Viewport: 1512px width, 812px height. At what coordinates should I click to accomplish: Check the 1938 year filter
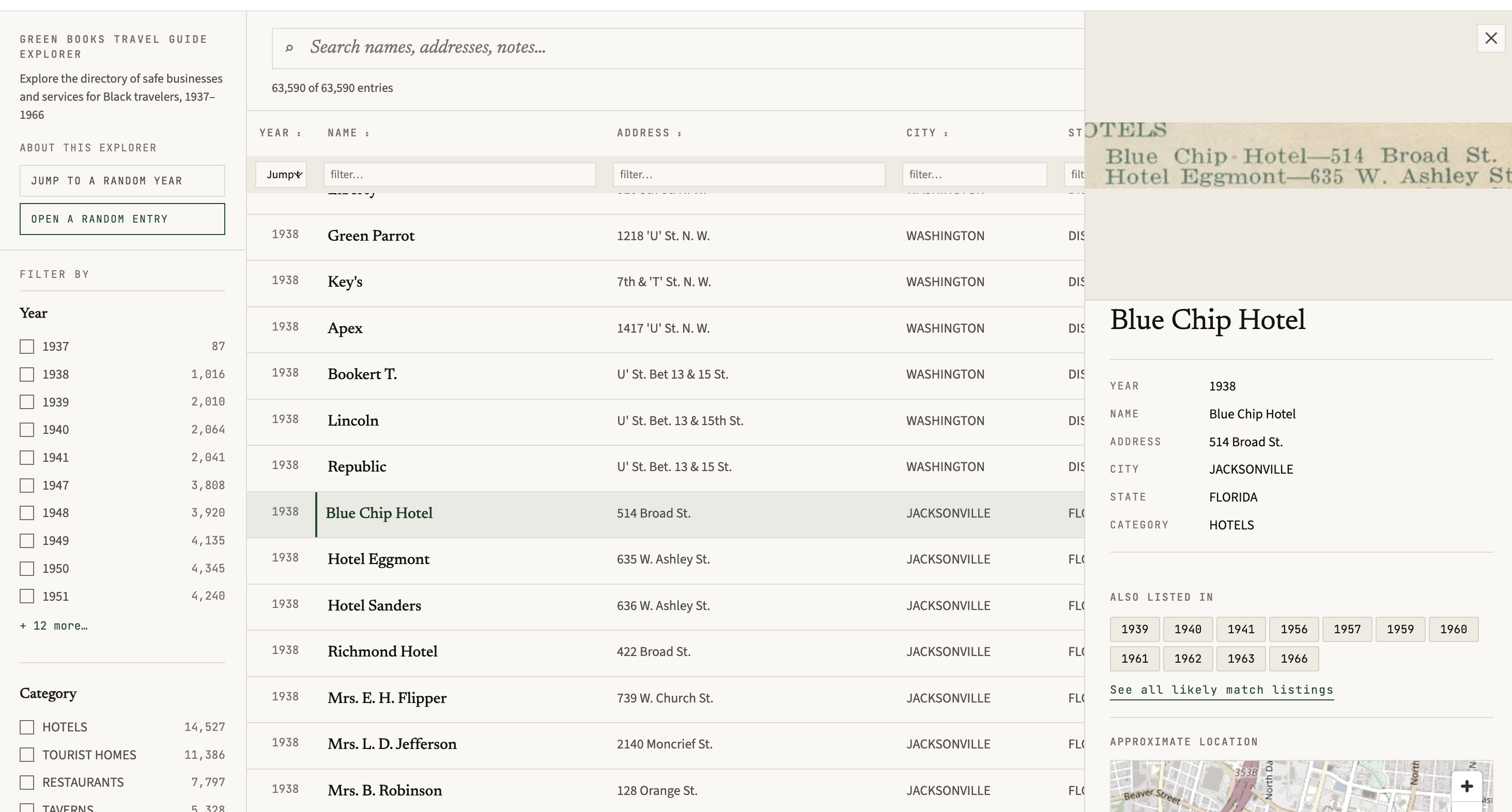[27, 374]
